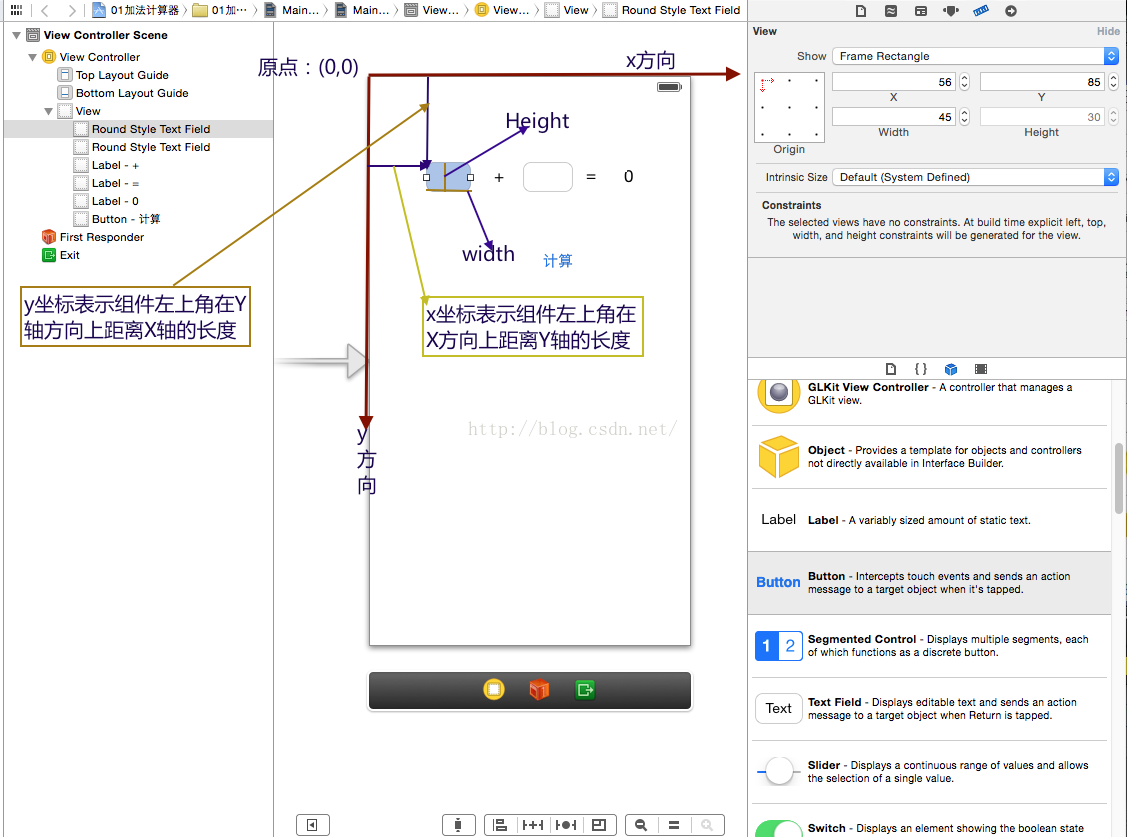
Task: Zoom out the storyboard canvas
Action: point(641,825)
